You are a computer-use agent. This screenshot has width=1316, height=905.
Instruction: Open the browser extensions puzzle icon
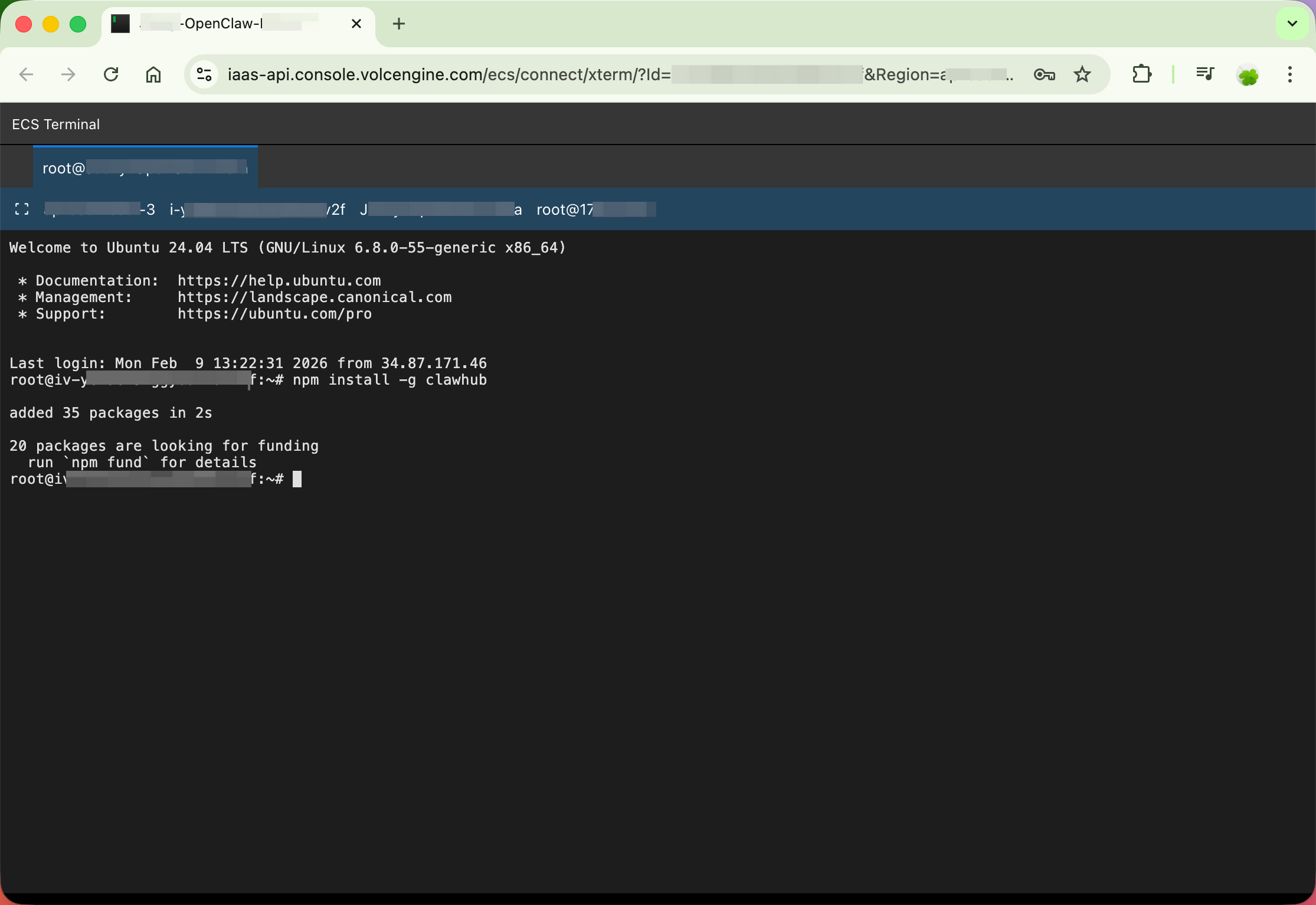[x=1142, y=74]
